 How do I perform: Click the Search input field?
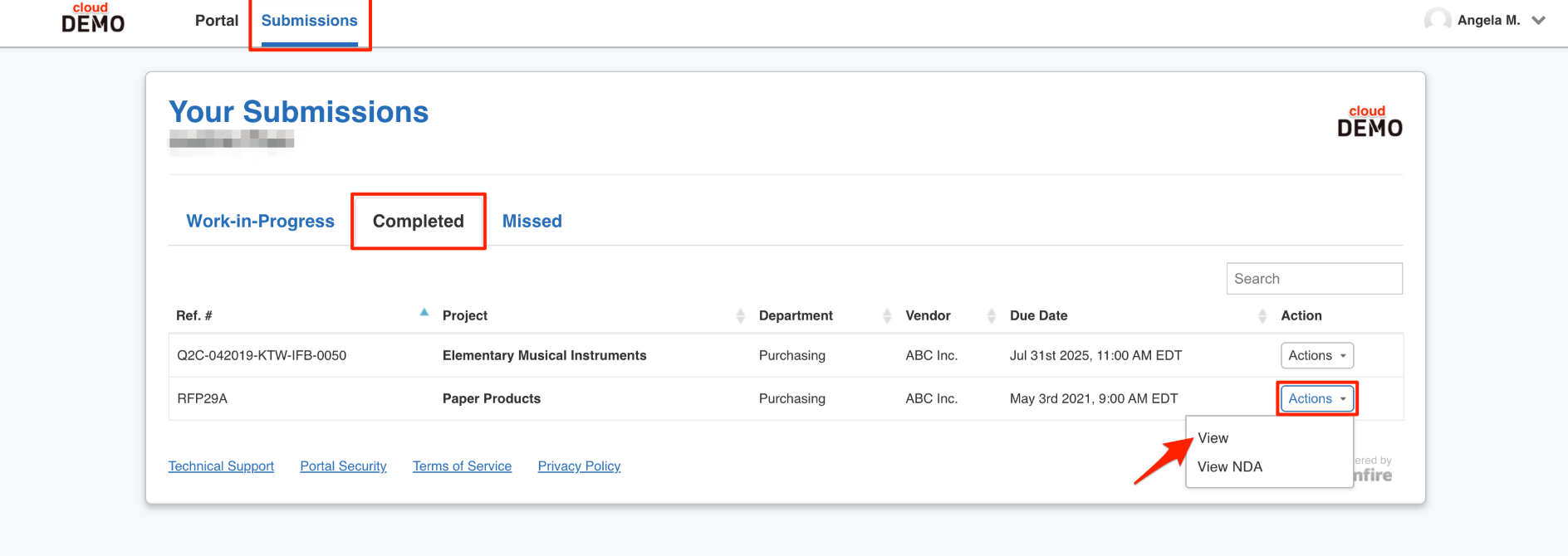(x=1314, y=279)
